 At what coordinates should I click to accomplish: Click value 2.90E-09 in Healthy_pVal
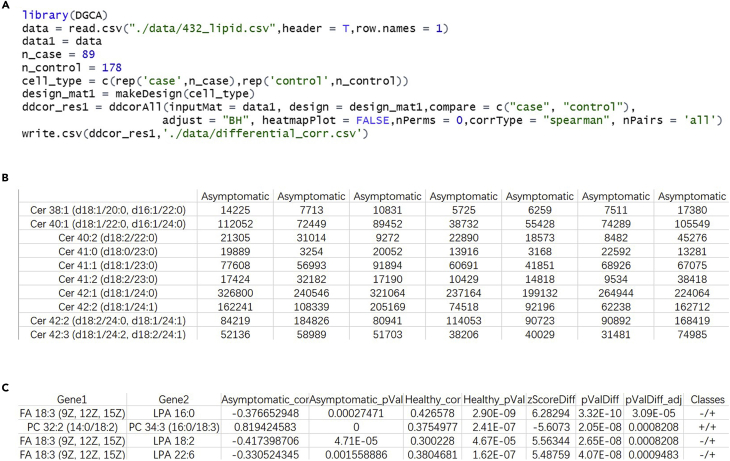click(x=494, y=414)
